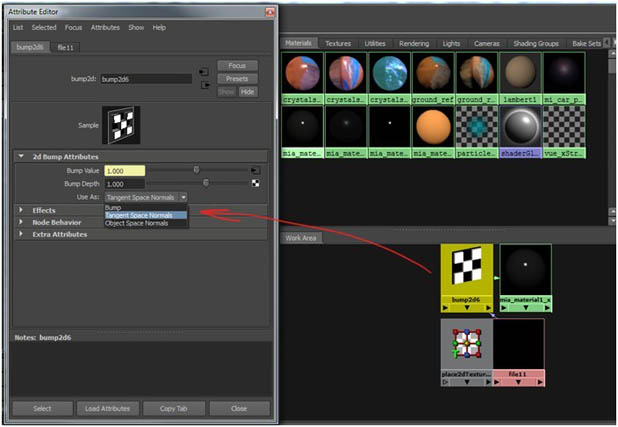Screen dimensions: 618x427
Task: Choose Object Space Normals option
Action: tap(145, 223)
